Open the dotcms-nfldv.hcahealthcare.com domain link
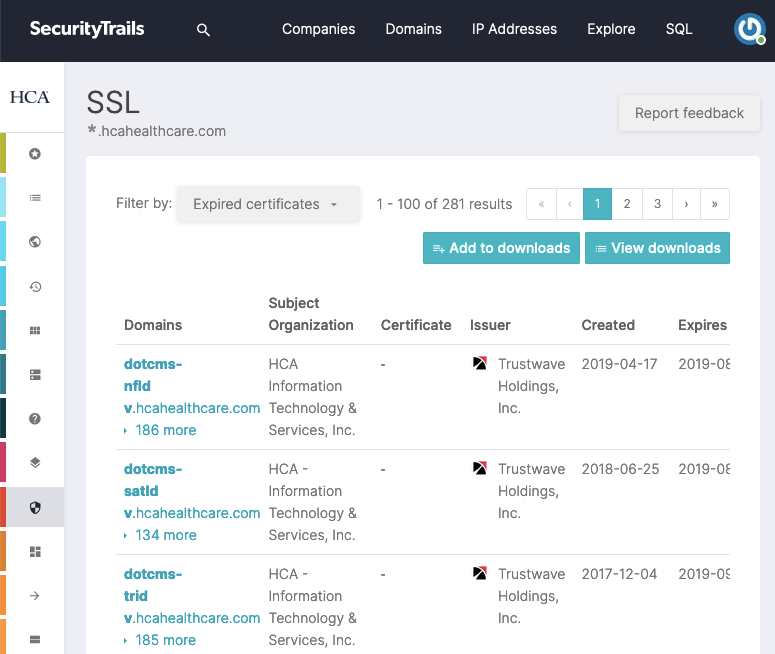Image resolution: width=775 pixels, height=654 pixels. (192, 386)
